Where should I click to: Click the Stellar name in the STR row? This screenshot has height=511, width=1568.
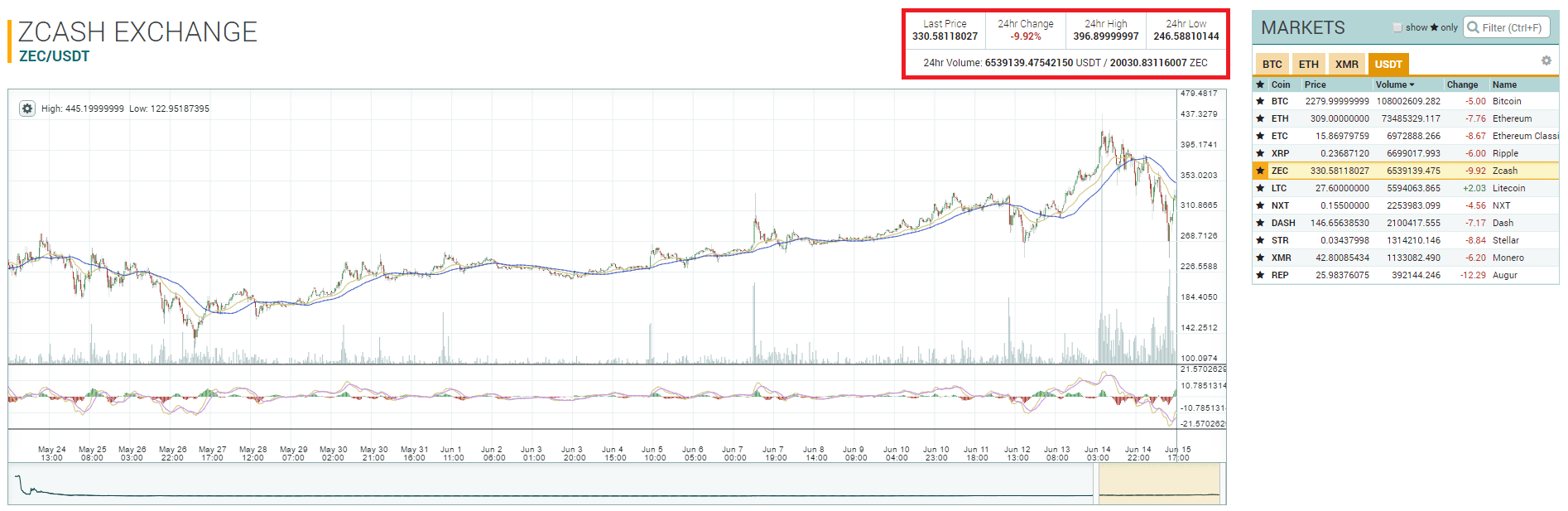click(1506, 240)
